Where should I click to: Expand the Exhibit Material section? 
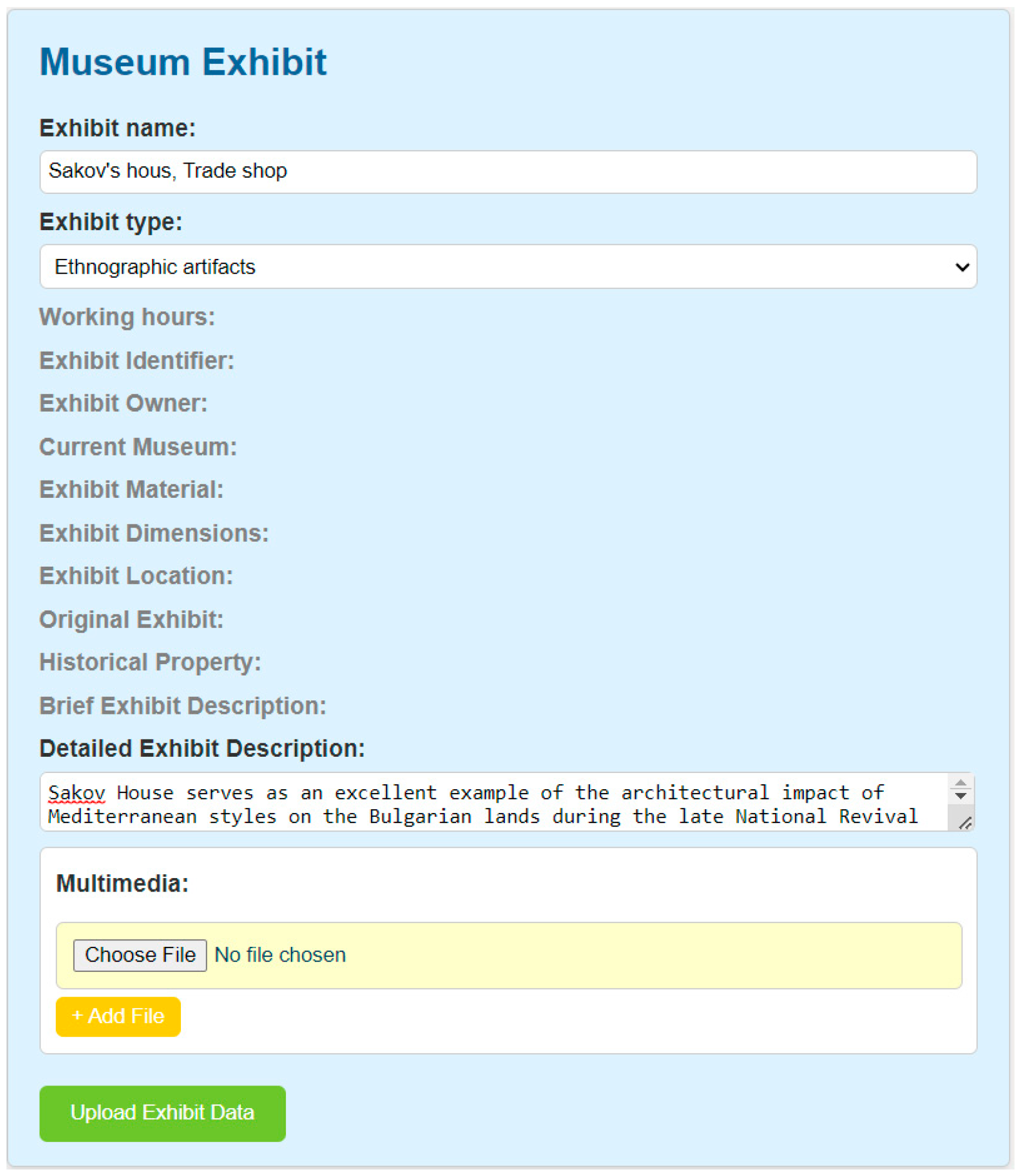pos(131,490)
